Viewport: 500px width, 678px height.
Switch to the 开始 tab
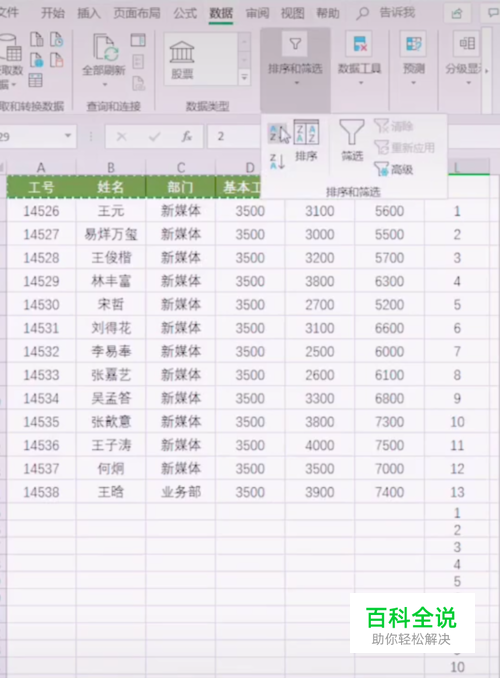tap(53, 13)
